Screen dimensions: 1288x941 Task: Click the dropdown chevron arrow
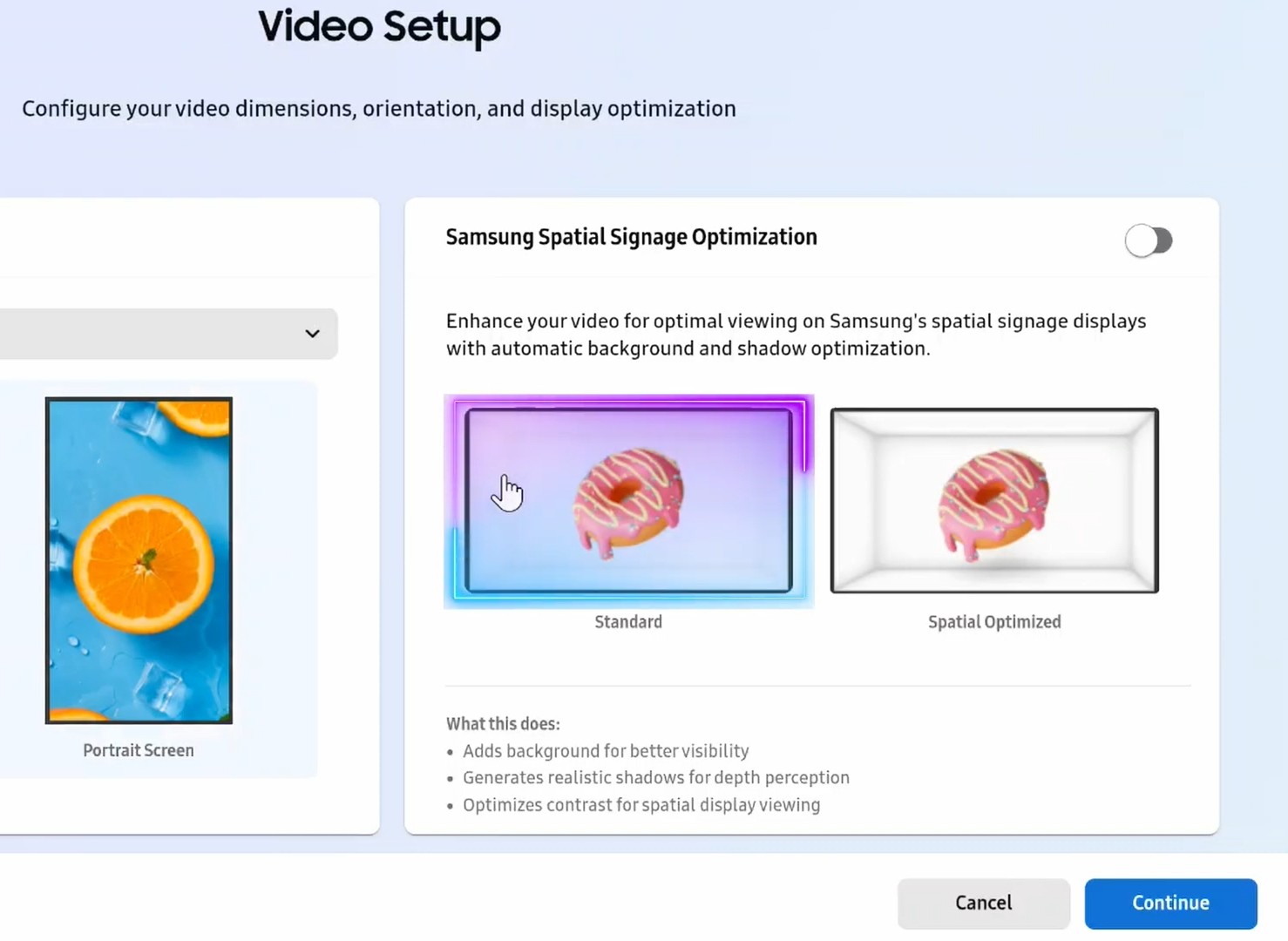[312, 334]
